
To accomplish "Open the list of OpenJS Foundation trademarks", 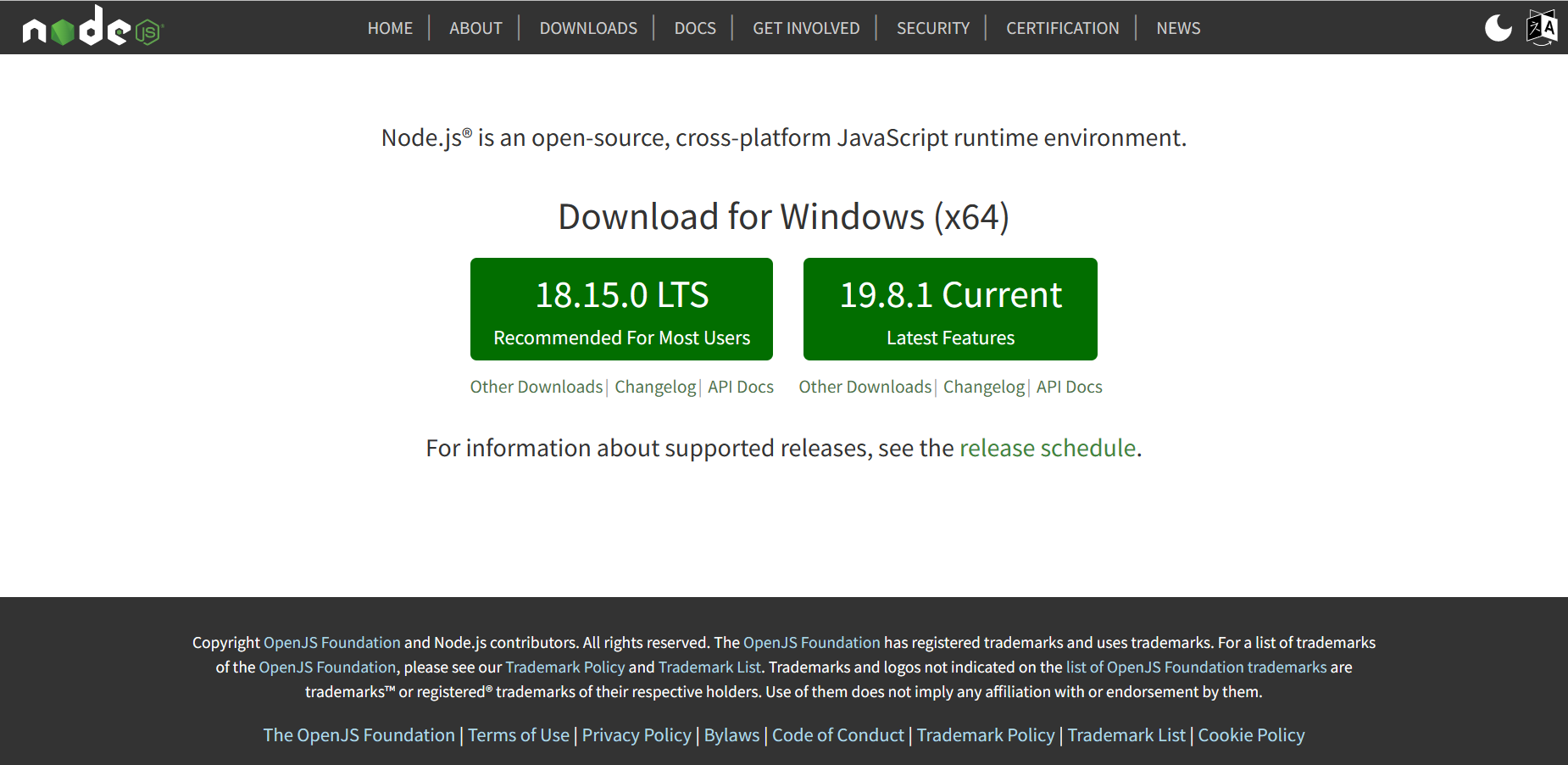I will (x=1197, y=667).
